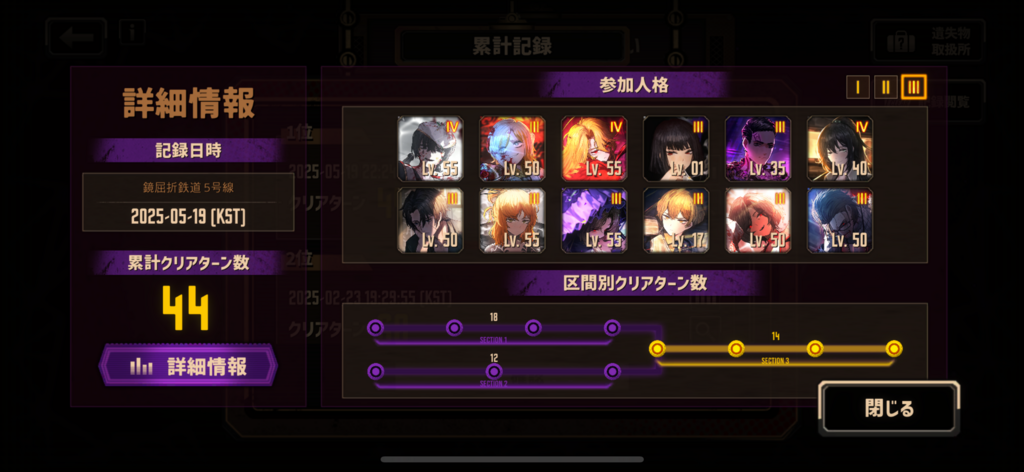Image resolution: width=1024 pixels, height=472 pixels.
Task: Click the bar chart icon on 詳細情報 button
Action: point(141,367)
